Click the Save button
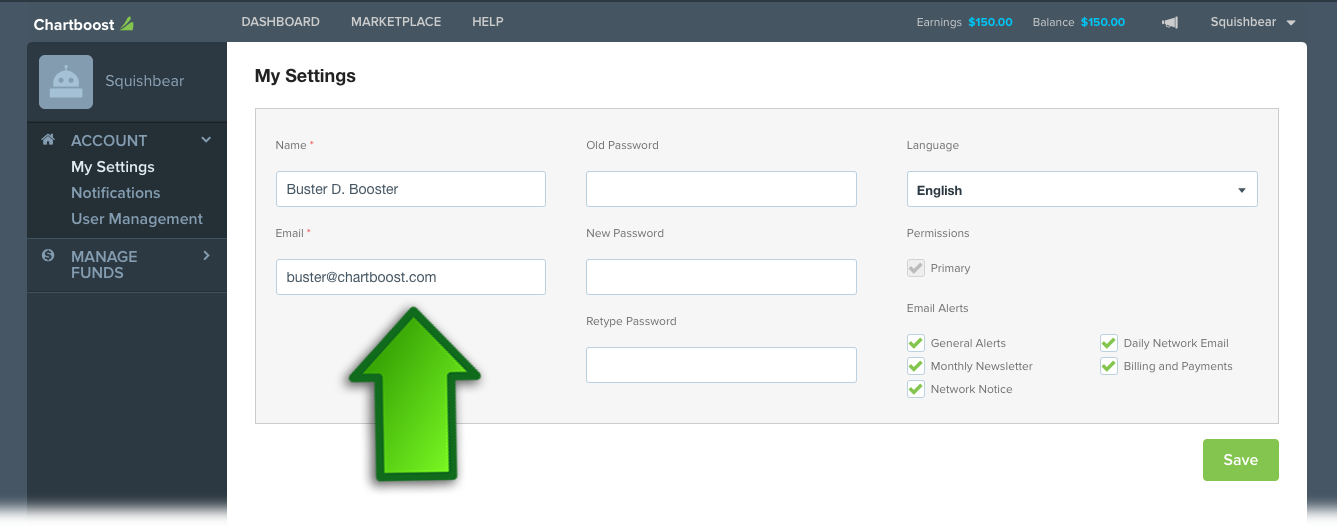This screenshot has height=527, width=1337. 1241,460
